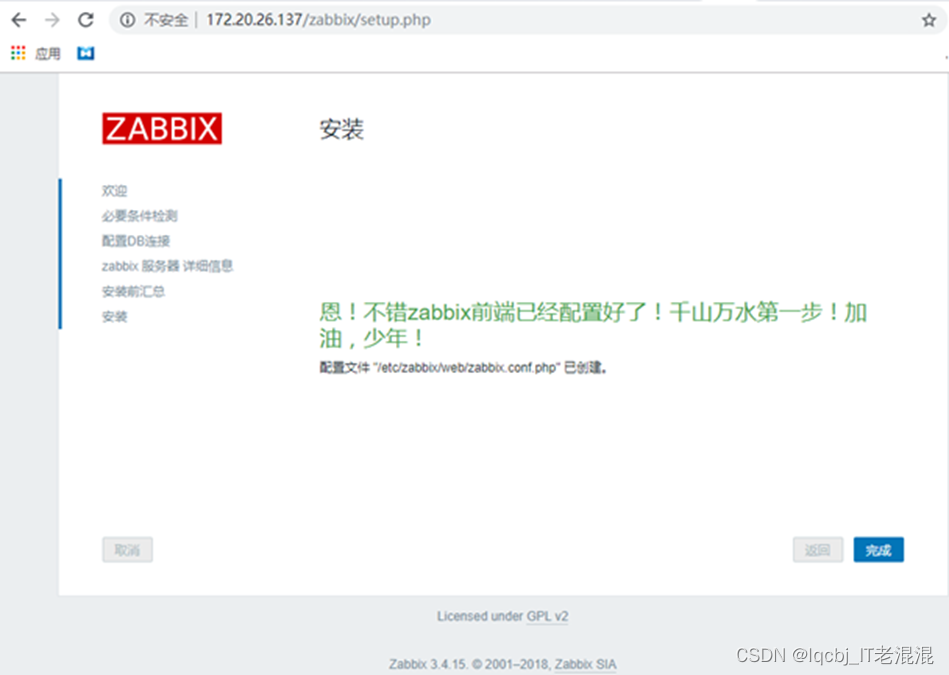949x675 pixels.
Task: Click the address bar URL 172.20.26.137/zabbix/setup.php
Action: click(318, 20)
